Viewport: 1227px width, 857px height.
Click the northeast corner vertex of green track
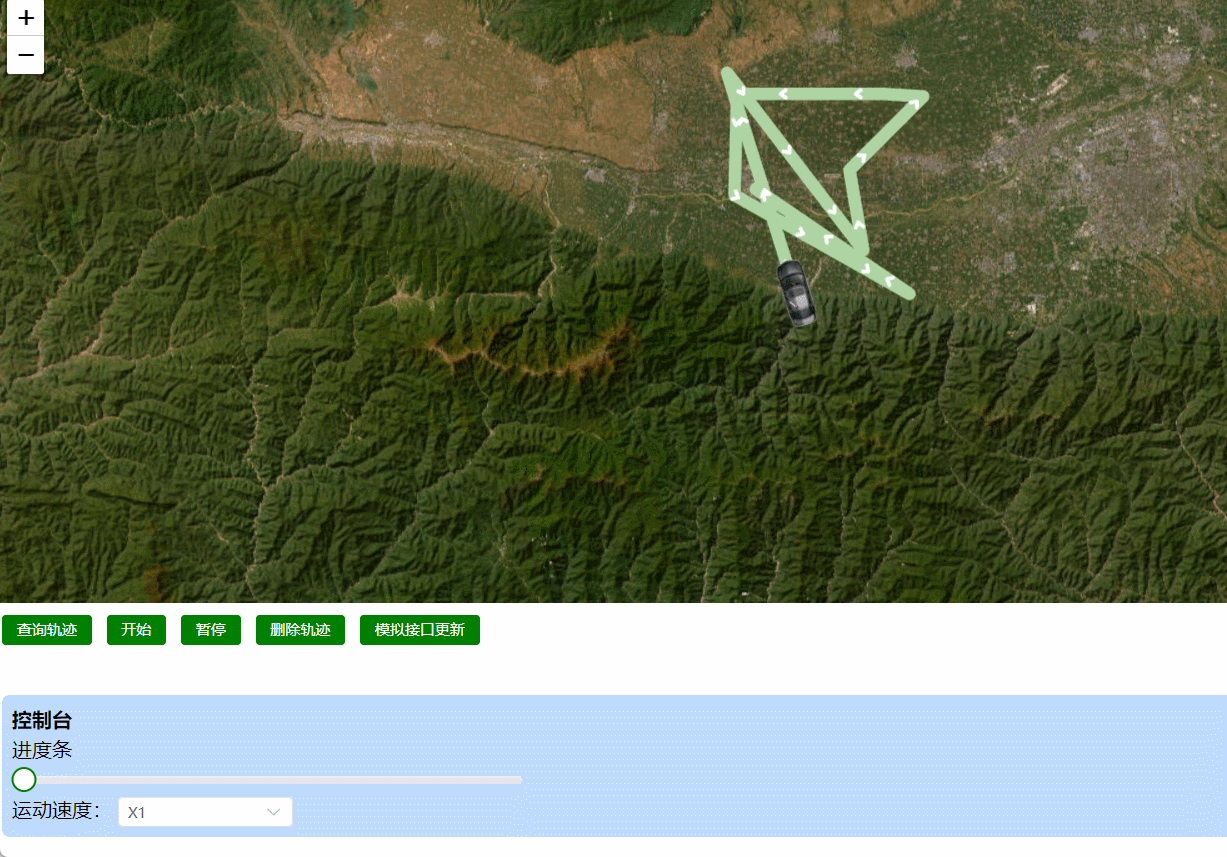pos(922,96)
